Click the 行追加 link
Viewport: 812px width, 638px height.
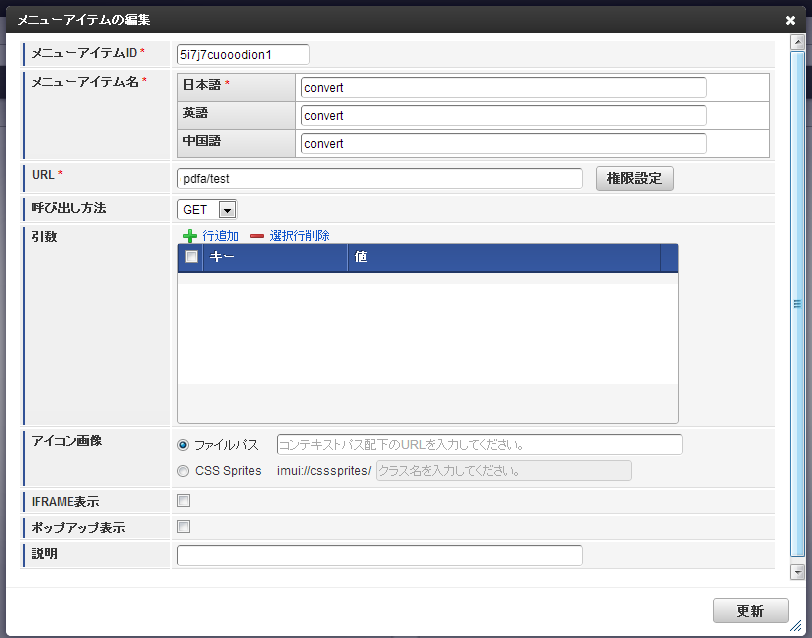pyautogui.click(x=221, y=236)
